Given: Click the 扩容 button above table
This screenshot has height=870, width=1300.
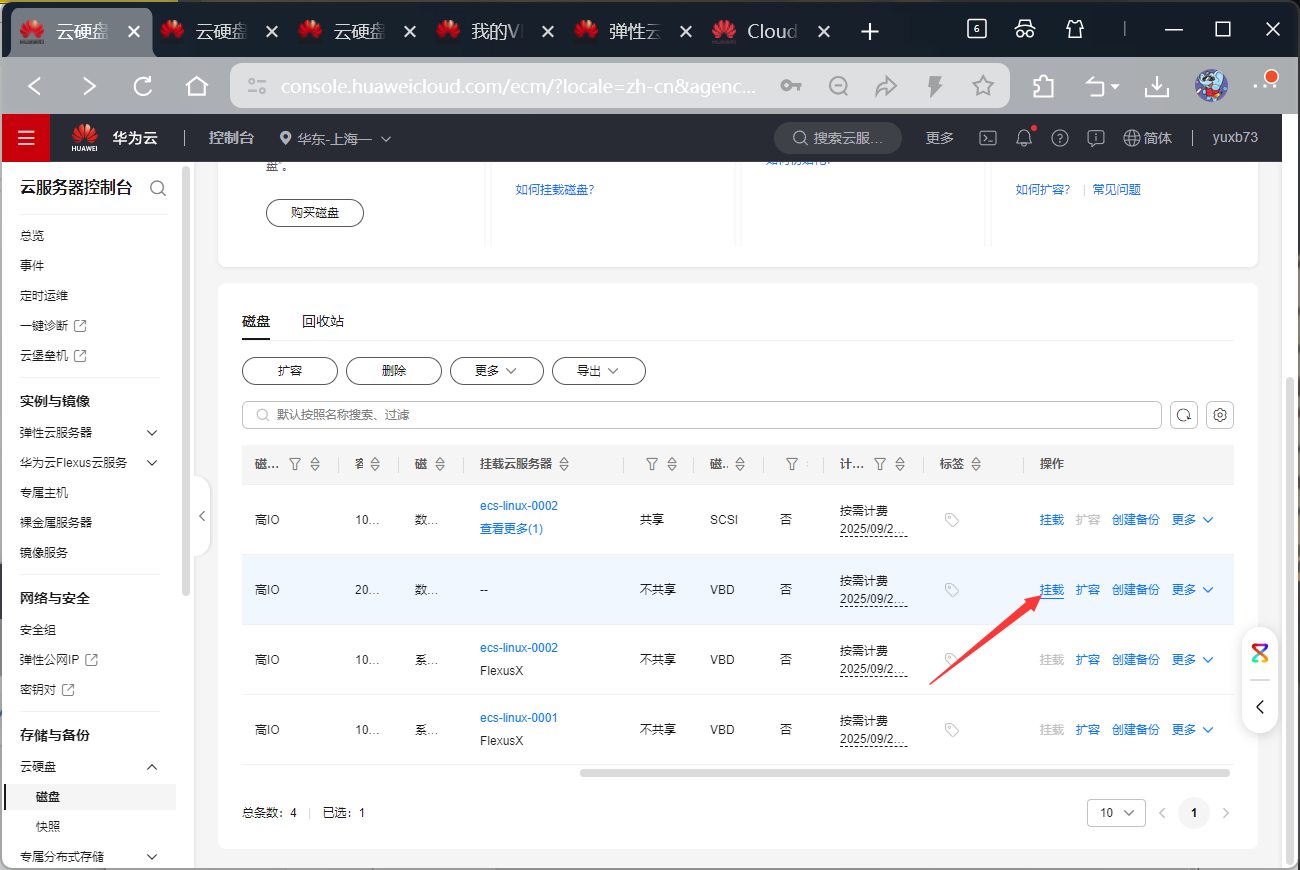Looking at the screenshot, I should click(290, 370).
